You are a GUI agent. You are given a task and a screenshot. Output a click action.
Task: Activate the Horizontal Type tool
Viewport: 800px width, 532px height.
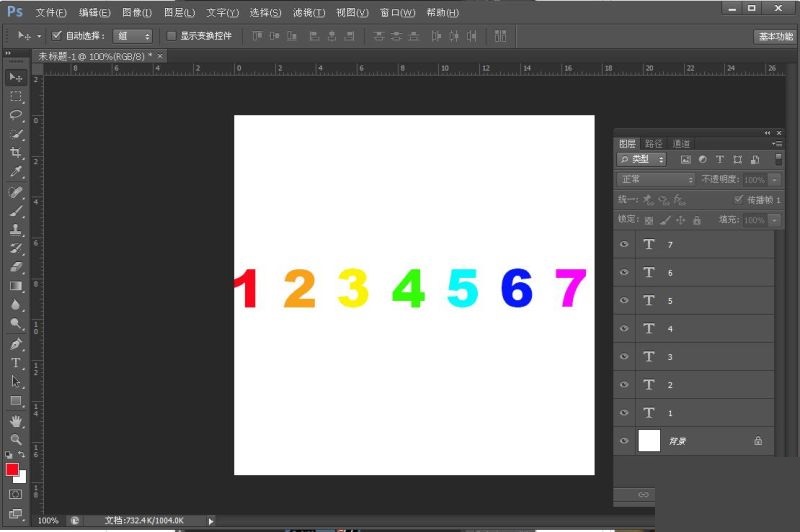point(16,363)
